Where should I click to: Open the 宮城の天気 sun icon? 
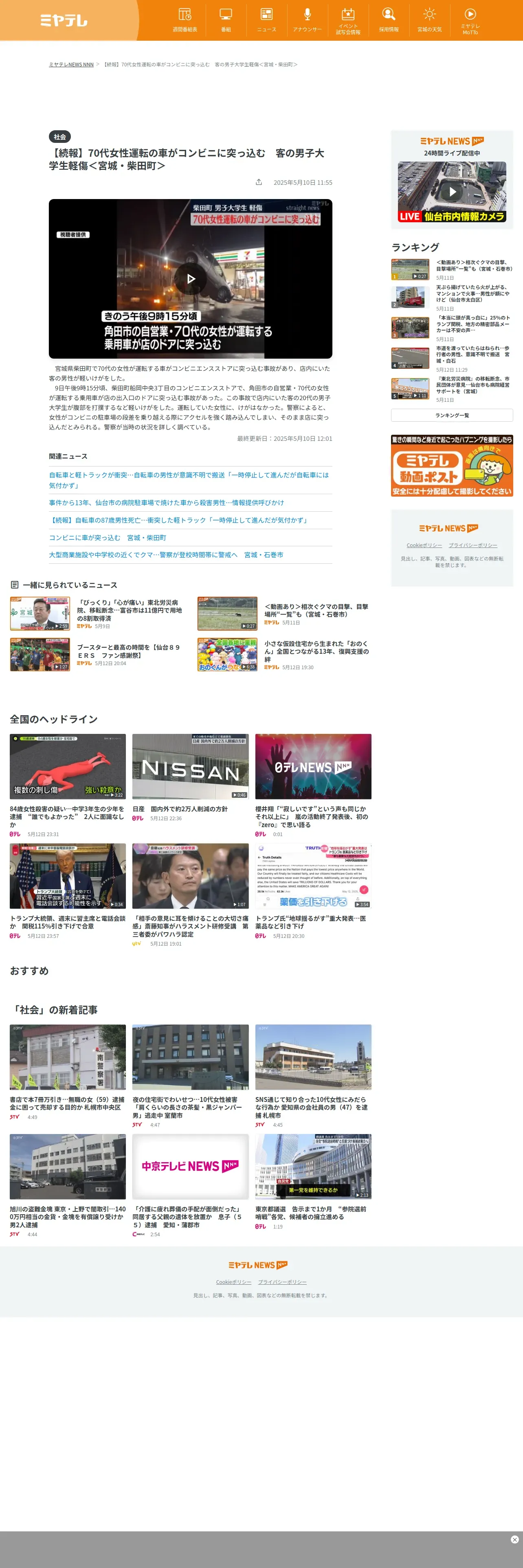tap(430, 20)
